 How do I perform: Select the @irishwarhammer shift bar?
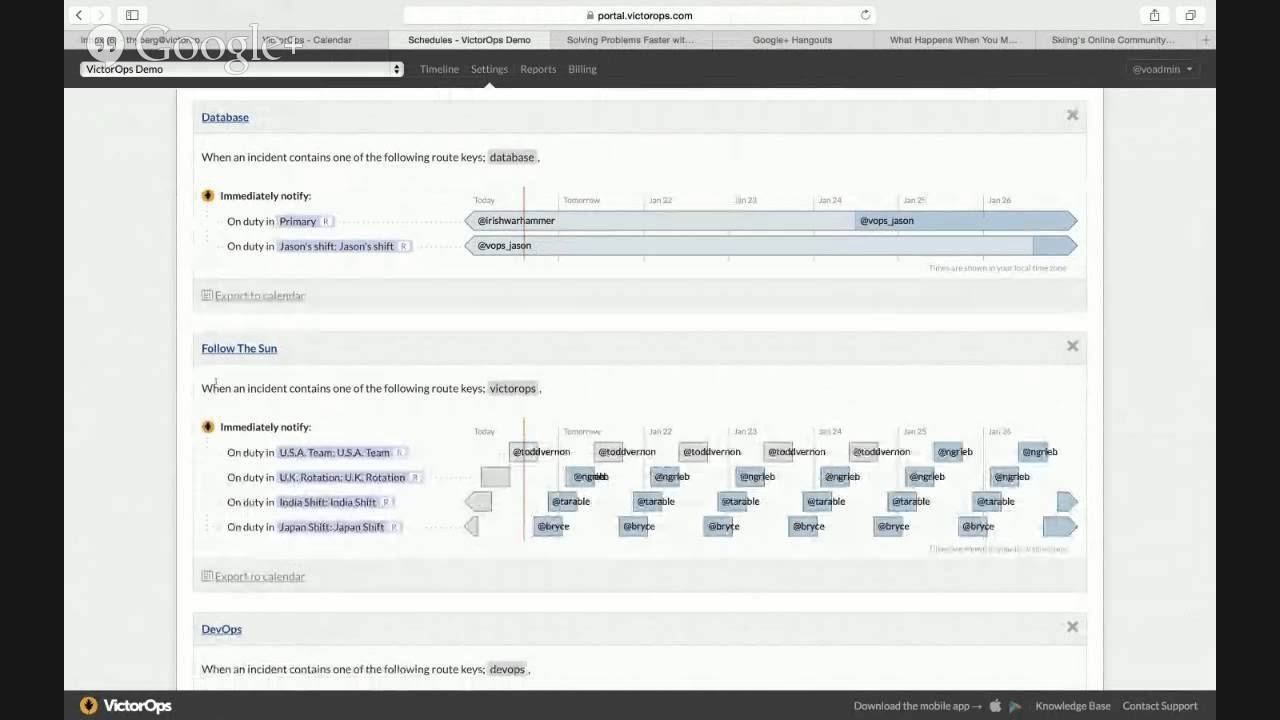tap(660, 220)
